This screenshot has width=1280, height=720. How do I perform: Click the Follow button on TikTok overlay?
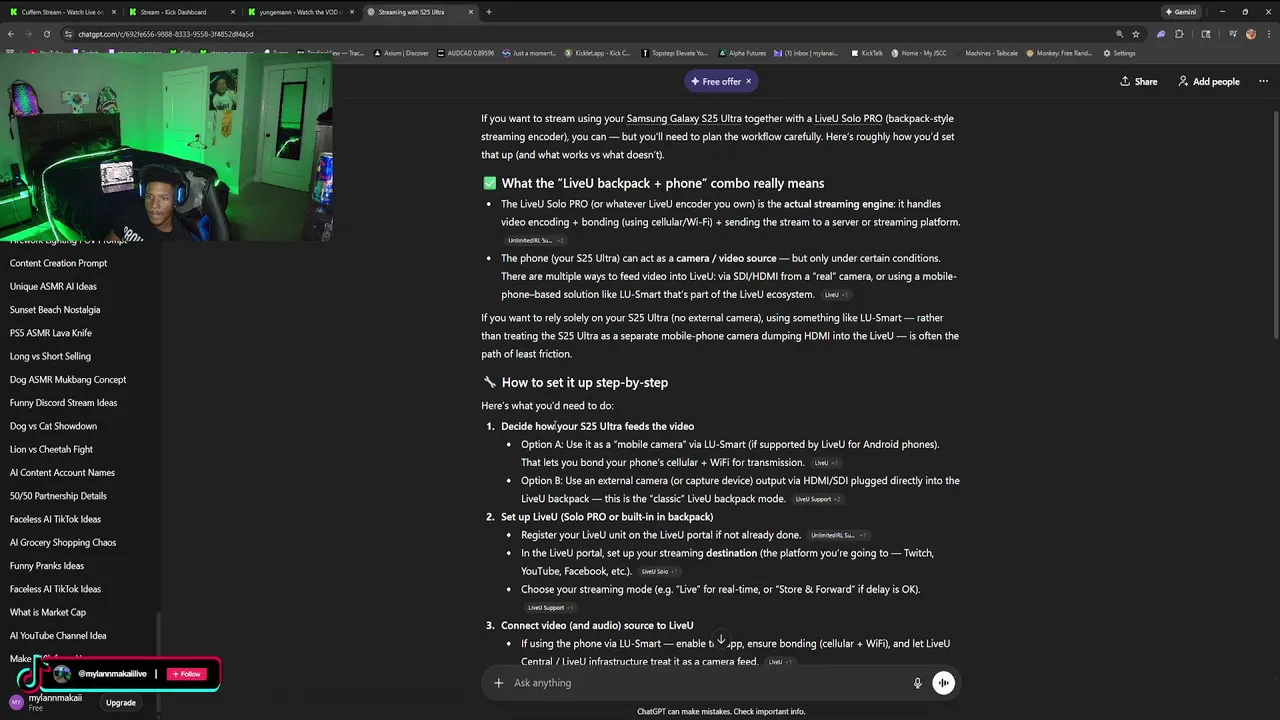tap(187, 674)
